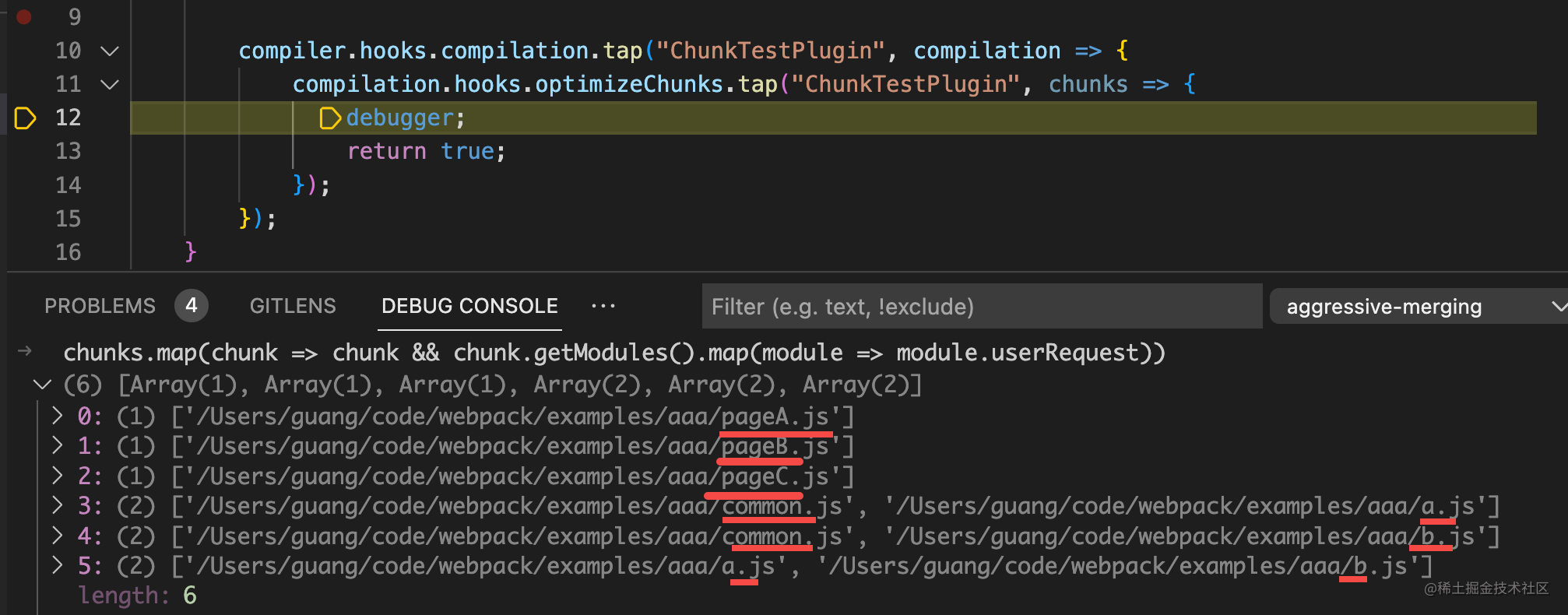Collapse the code fold at line 11

[x=110, y=84]
